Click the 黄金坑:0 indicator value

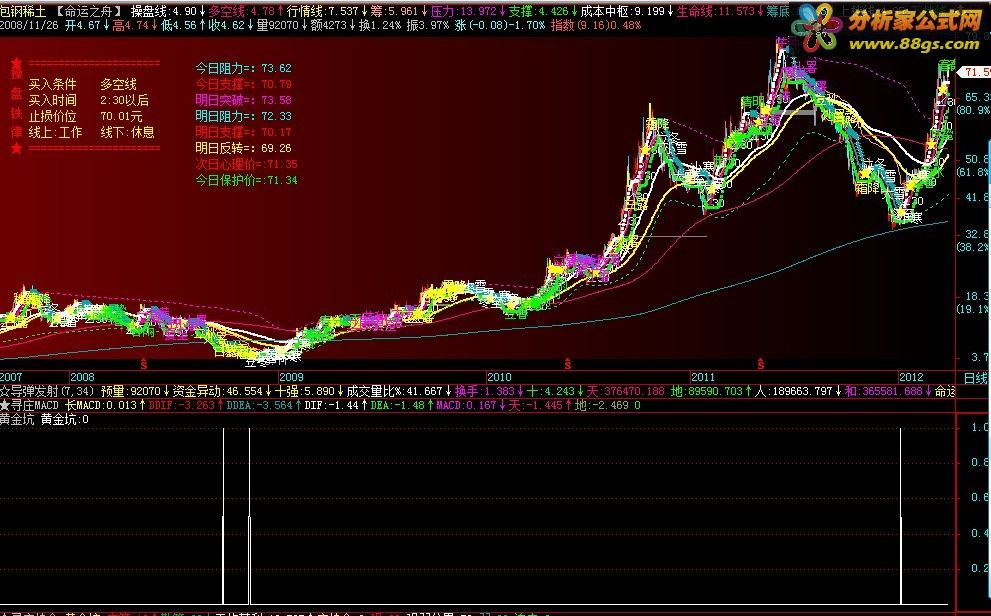65,420
